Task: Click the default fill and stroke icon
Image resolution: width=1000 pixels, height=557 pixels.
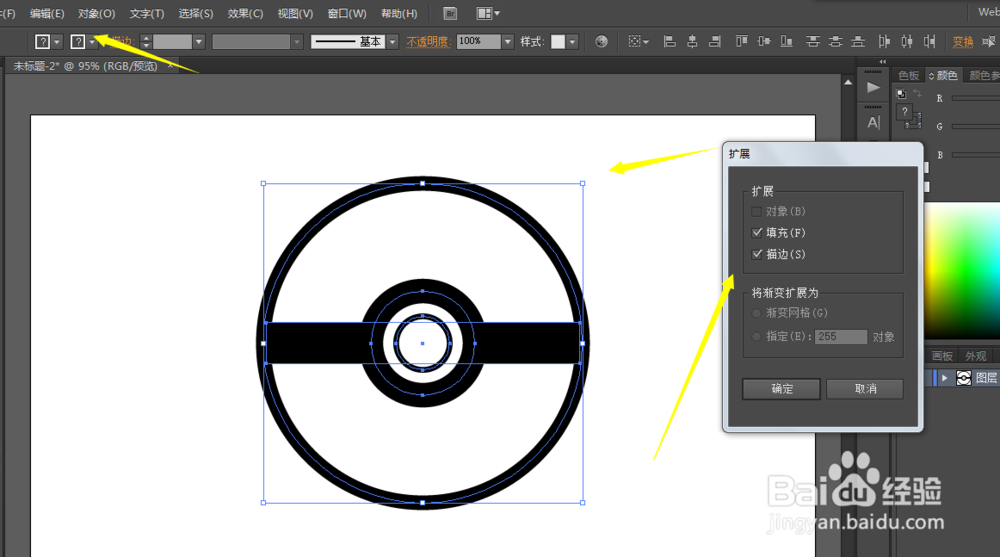Action: click(901, 94)
